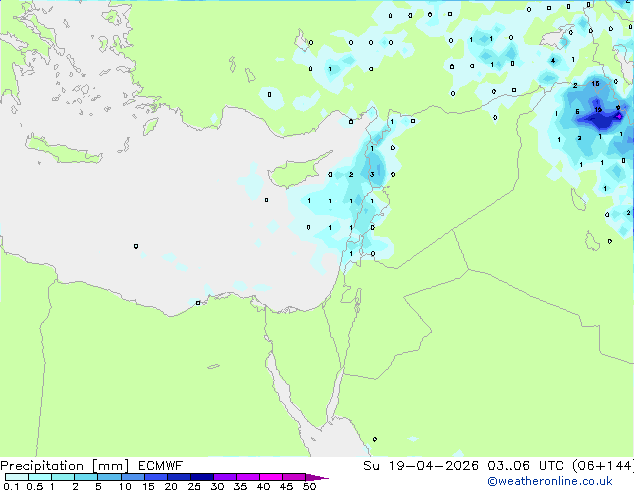Click the 0.5–1 mm legend color box

pyautogui.click(x=40, y=477)
